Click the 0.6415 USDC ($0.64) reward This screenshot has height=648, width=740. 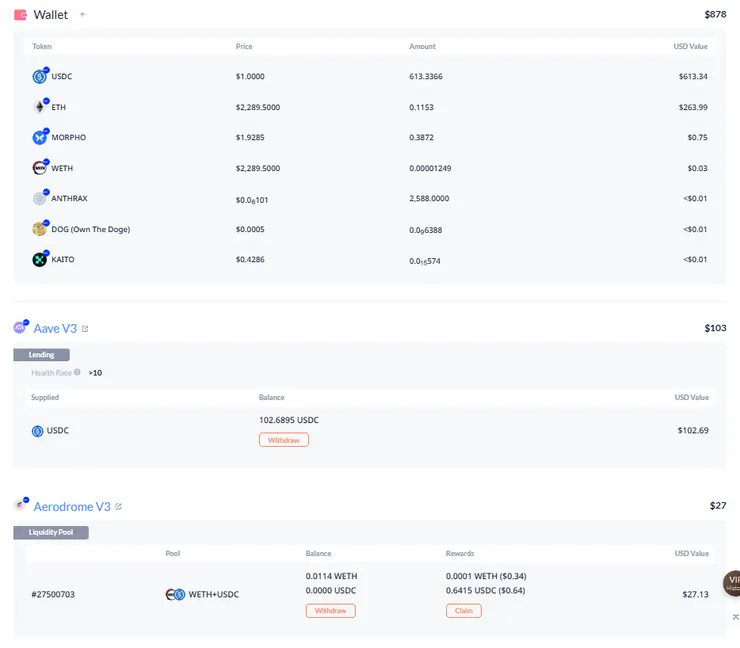[485, 590]
